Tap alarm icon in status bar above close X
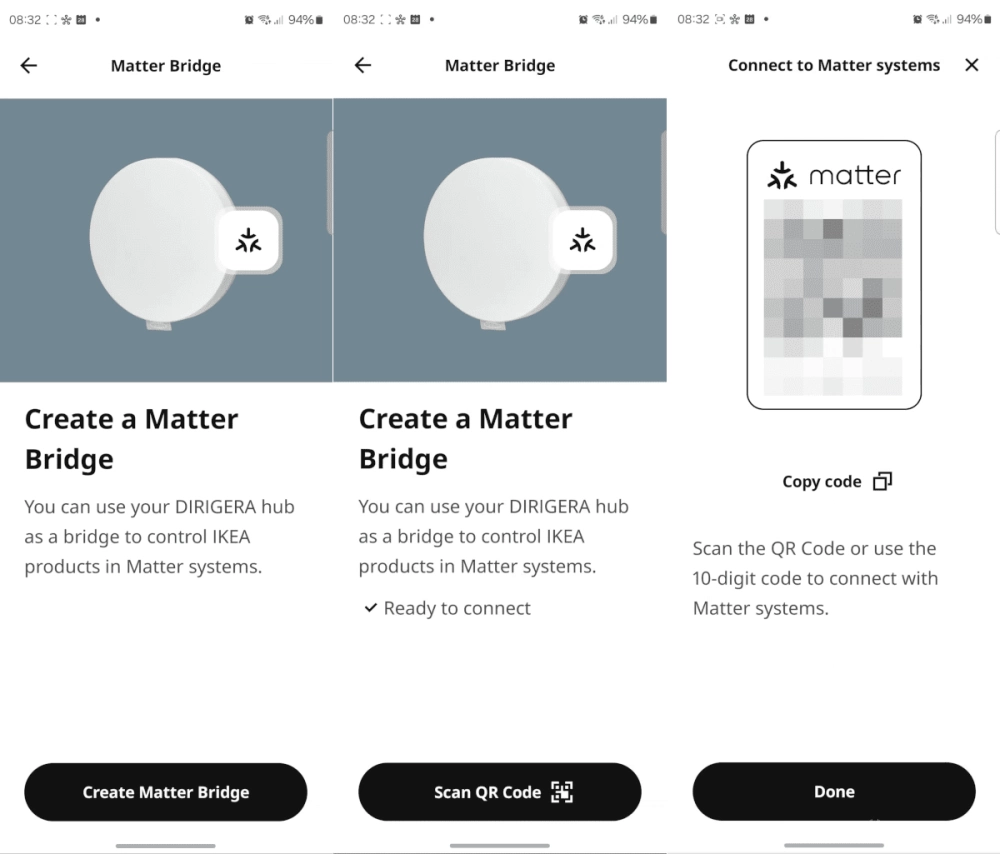 [x=918, y=20]
